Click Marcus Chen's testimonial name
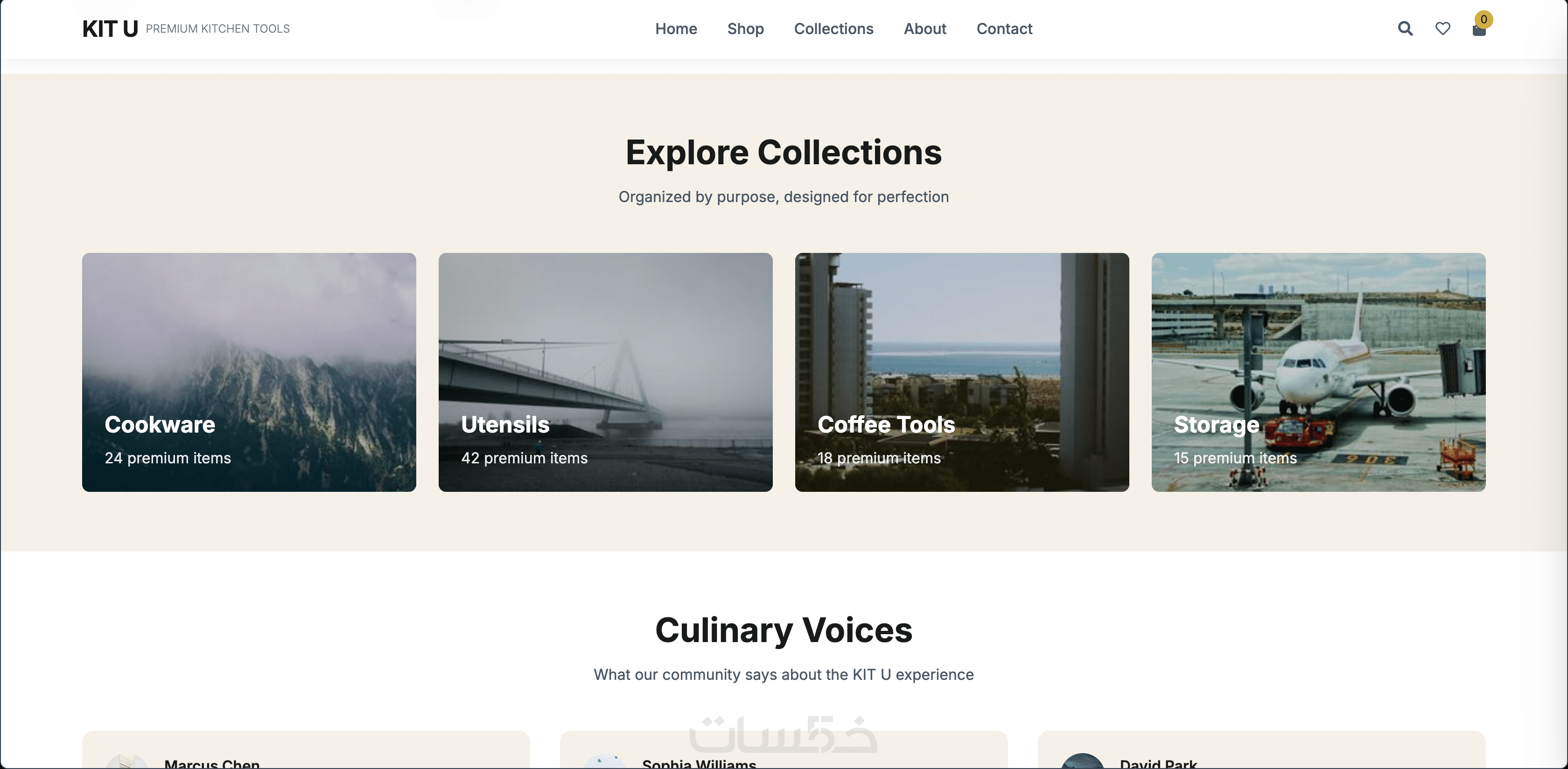Screen dimensions: 1568x769 tap(212, 763)
